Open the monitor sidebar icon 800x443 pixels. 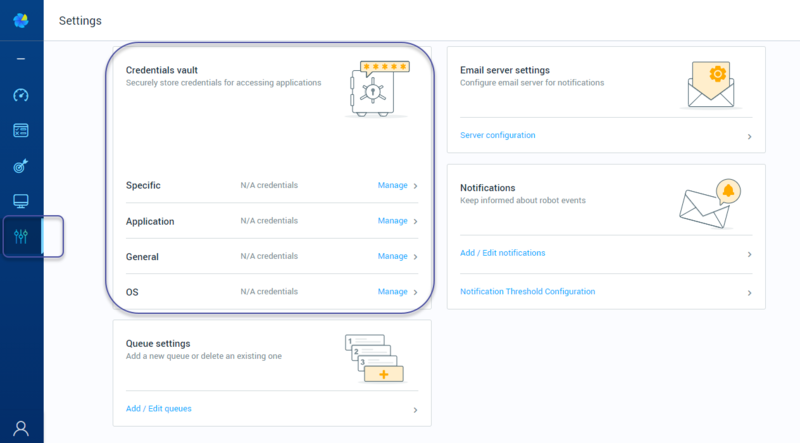click(x=21, y=201)
